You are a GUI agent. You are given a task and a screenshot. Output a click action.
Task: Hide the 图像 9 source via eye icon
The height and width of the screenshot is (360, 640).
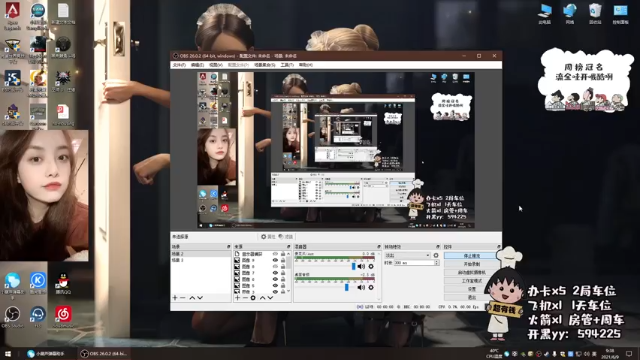pos(275,260)
